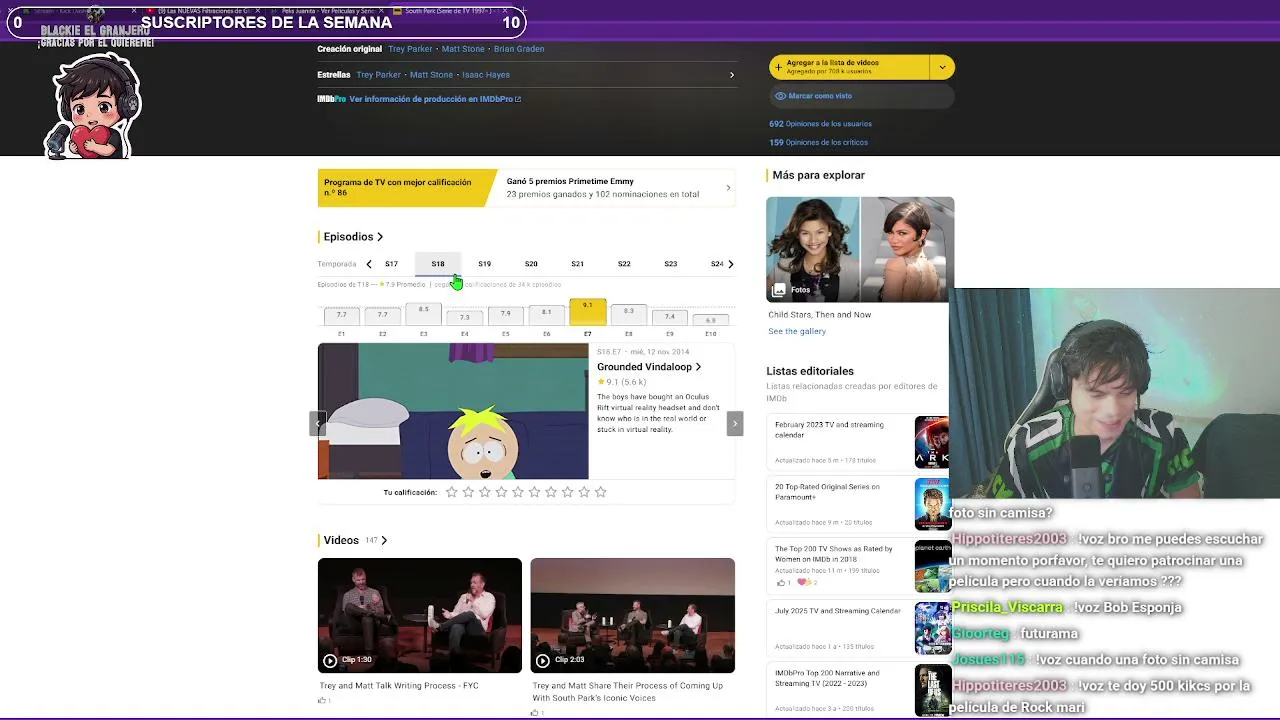Viewport: 1280px width, 720px height.
Task: Select season S22 tab
Action: point(624,264)
